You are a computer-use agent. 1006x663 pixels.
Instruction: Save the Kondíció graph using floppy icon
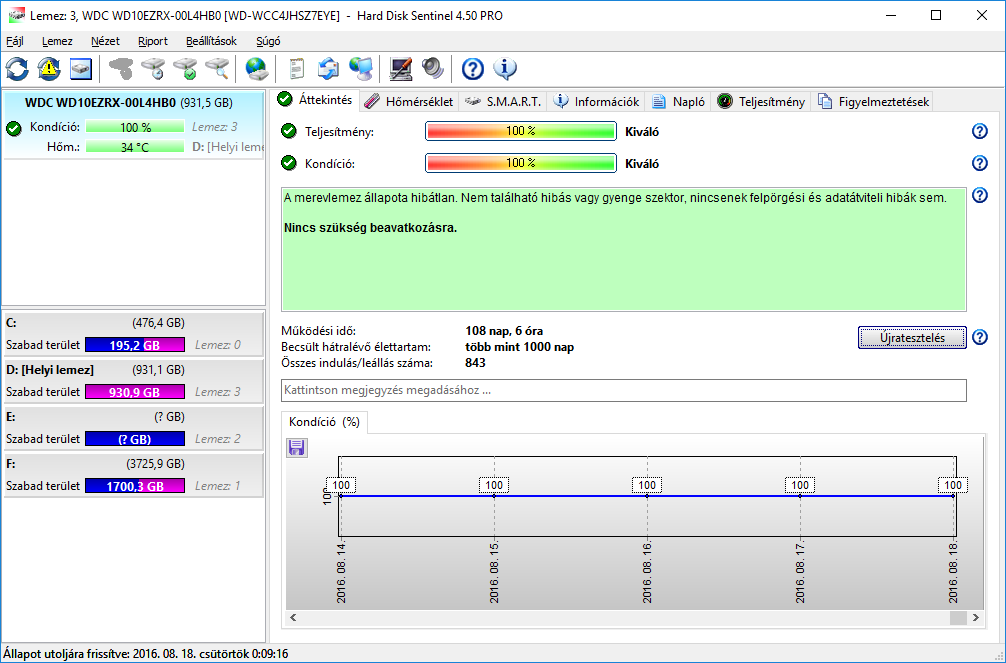point(297,448)
